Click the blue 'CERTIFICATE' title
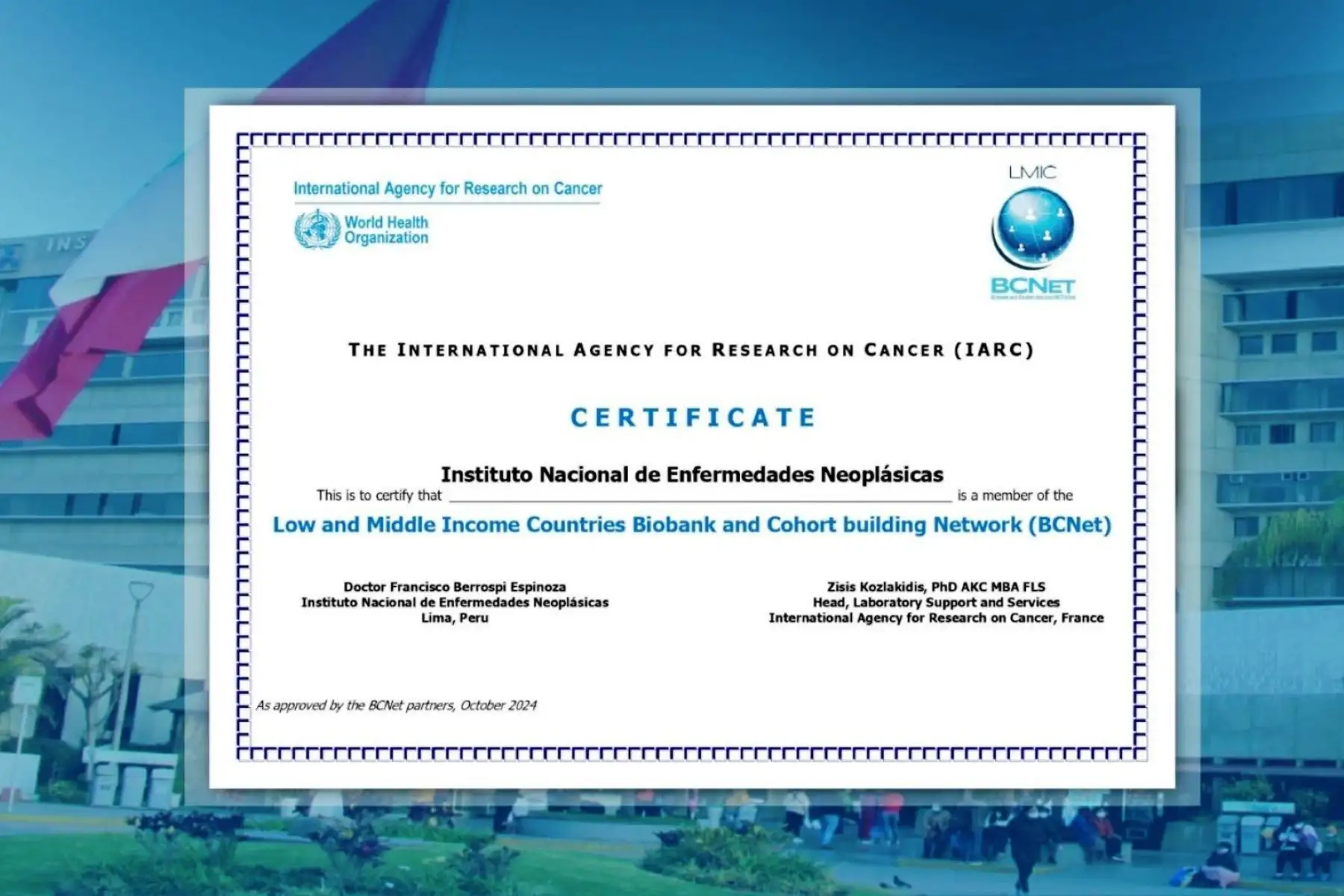Image resolution: width=1344 pixels, height=896 pixels. (693, 417)
